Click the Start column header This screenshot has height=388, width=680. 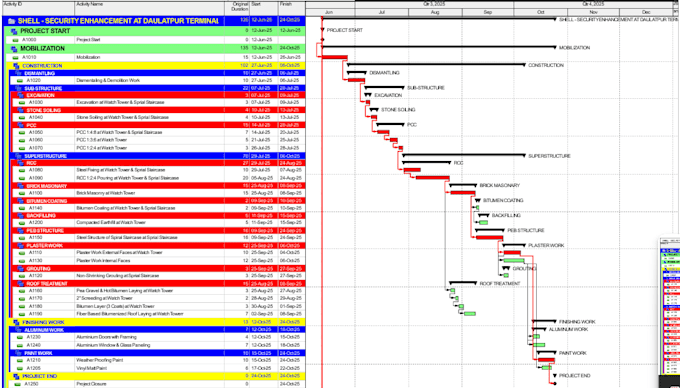coord(264,8)
